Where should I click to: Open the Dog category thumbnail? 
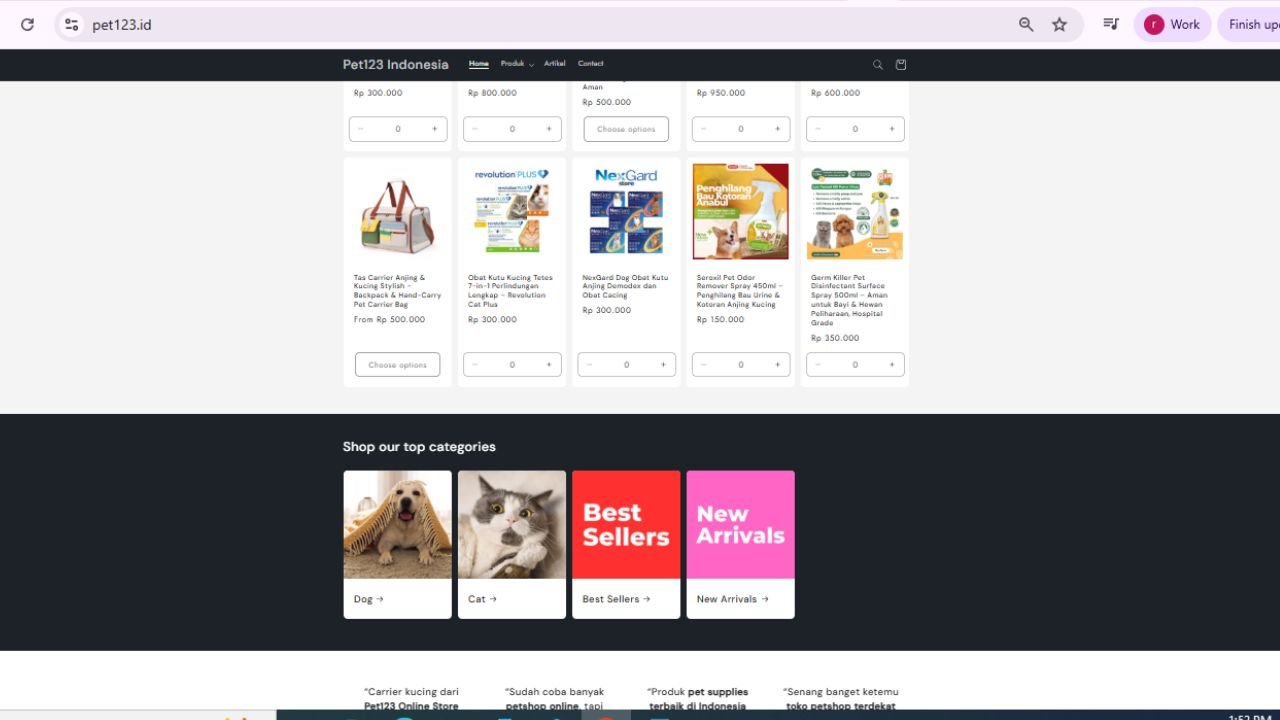(397, 525)
